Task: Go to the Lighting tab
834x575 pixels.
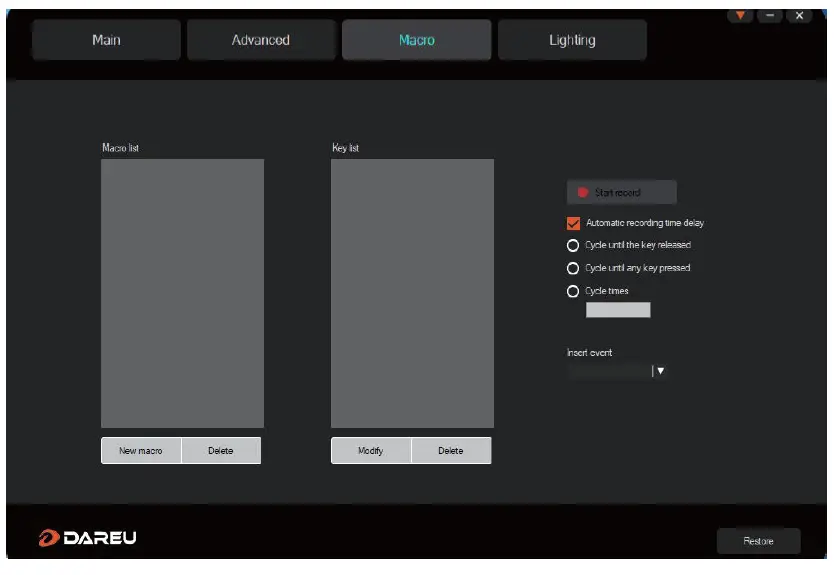Action: pos(572,40)
